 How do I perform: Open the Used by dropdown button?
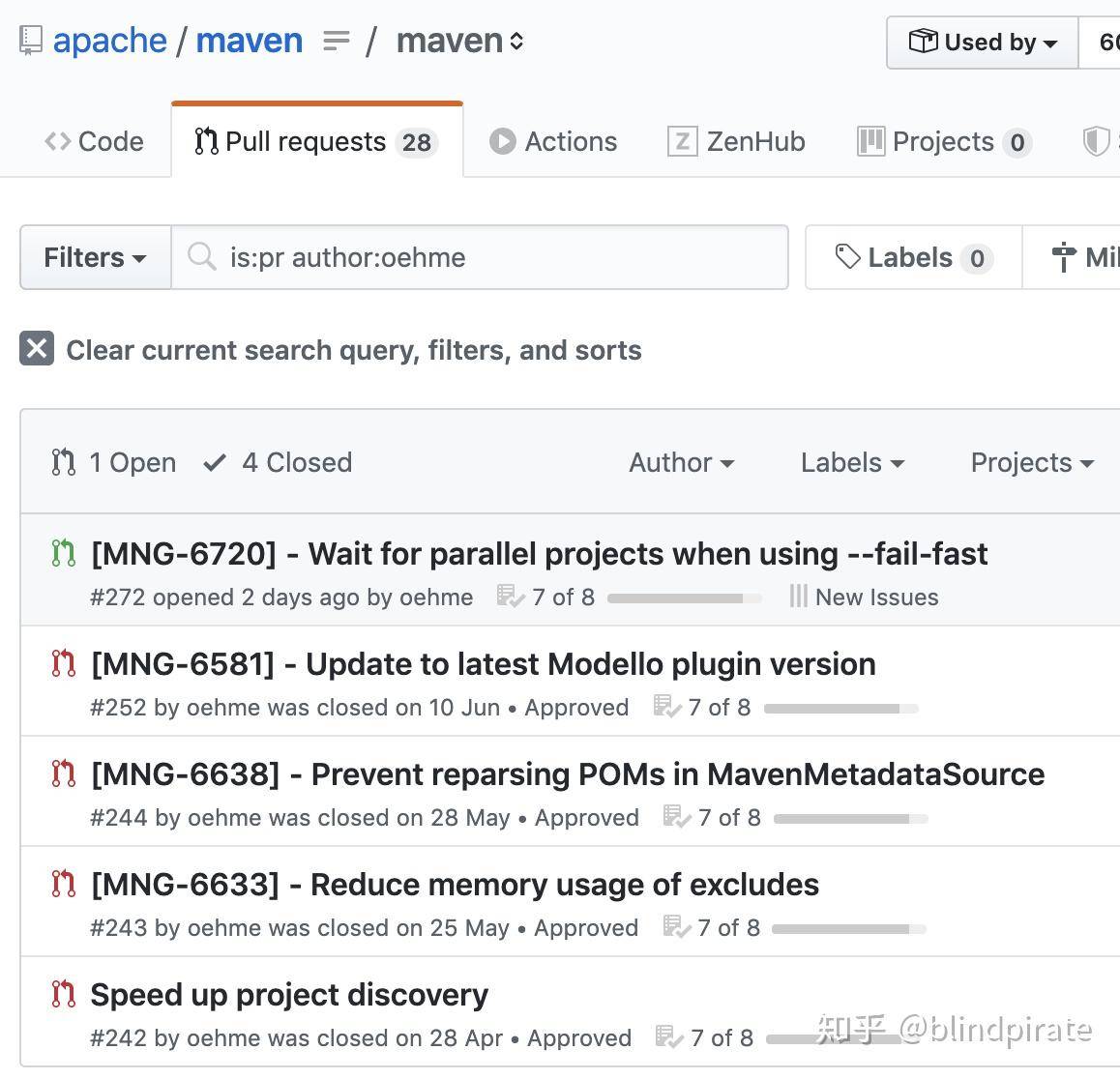pos(982,43)
